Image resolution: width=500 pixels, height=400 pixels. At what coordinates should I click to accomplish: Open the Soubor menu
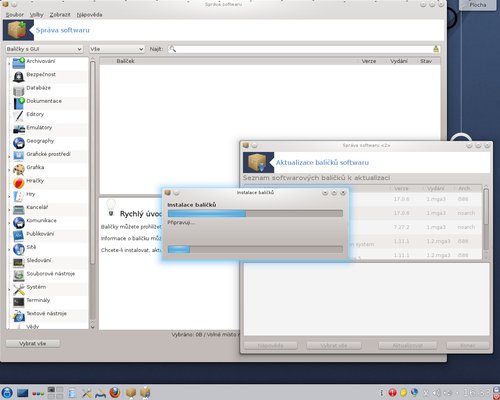click(15, 15)
